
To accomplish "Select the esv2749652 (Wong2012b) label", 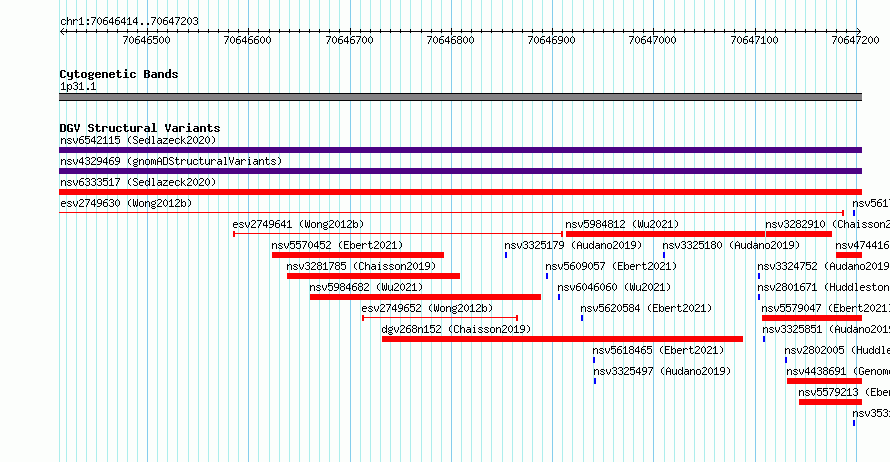I will tap(427, 308).
